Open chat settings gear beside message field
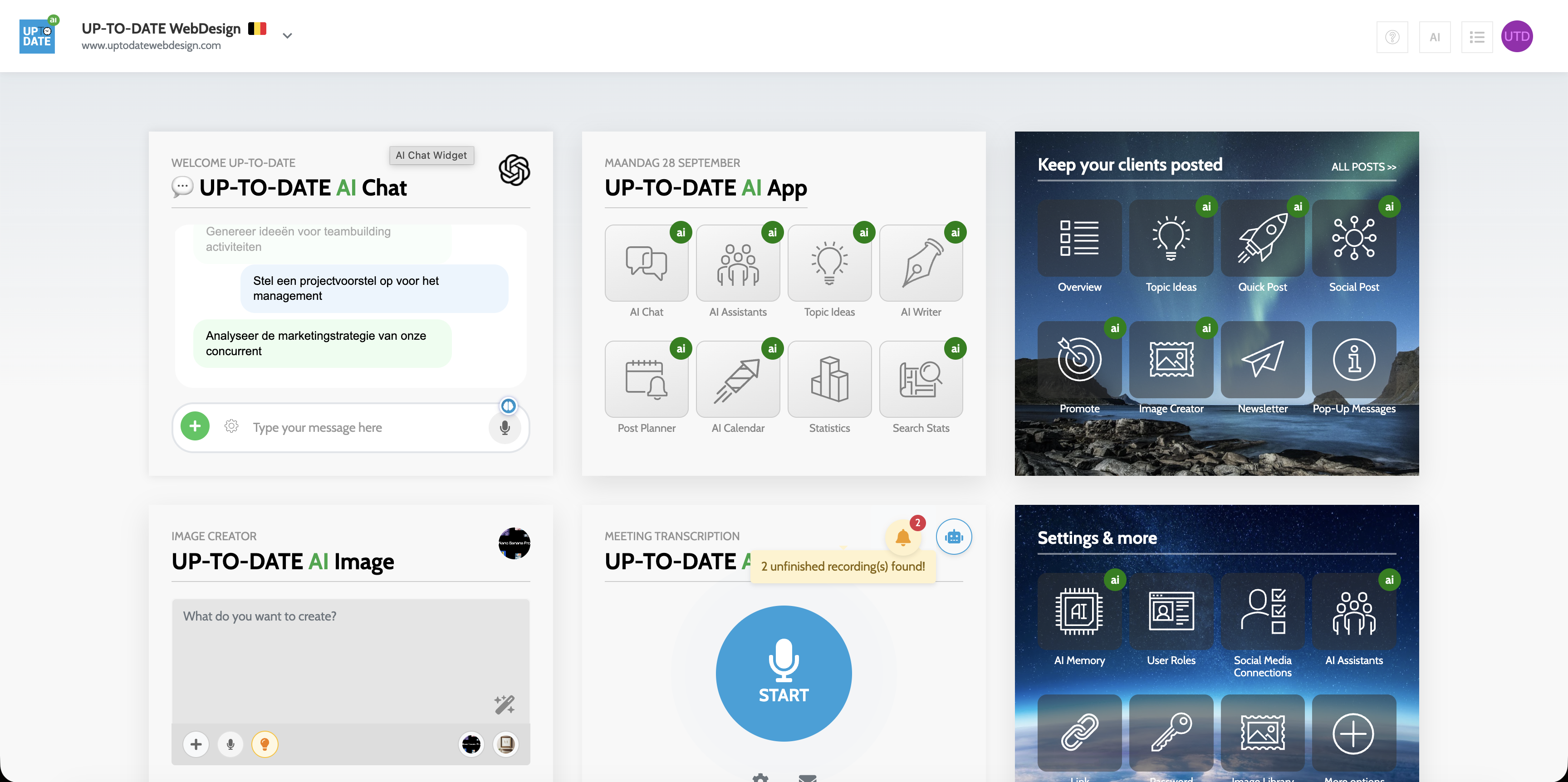This screenshot has width=1568, height=782. 231,426
